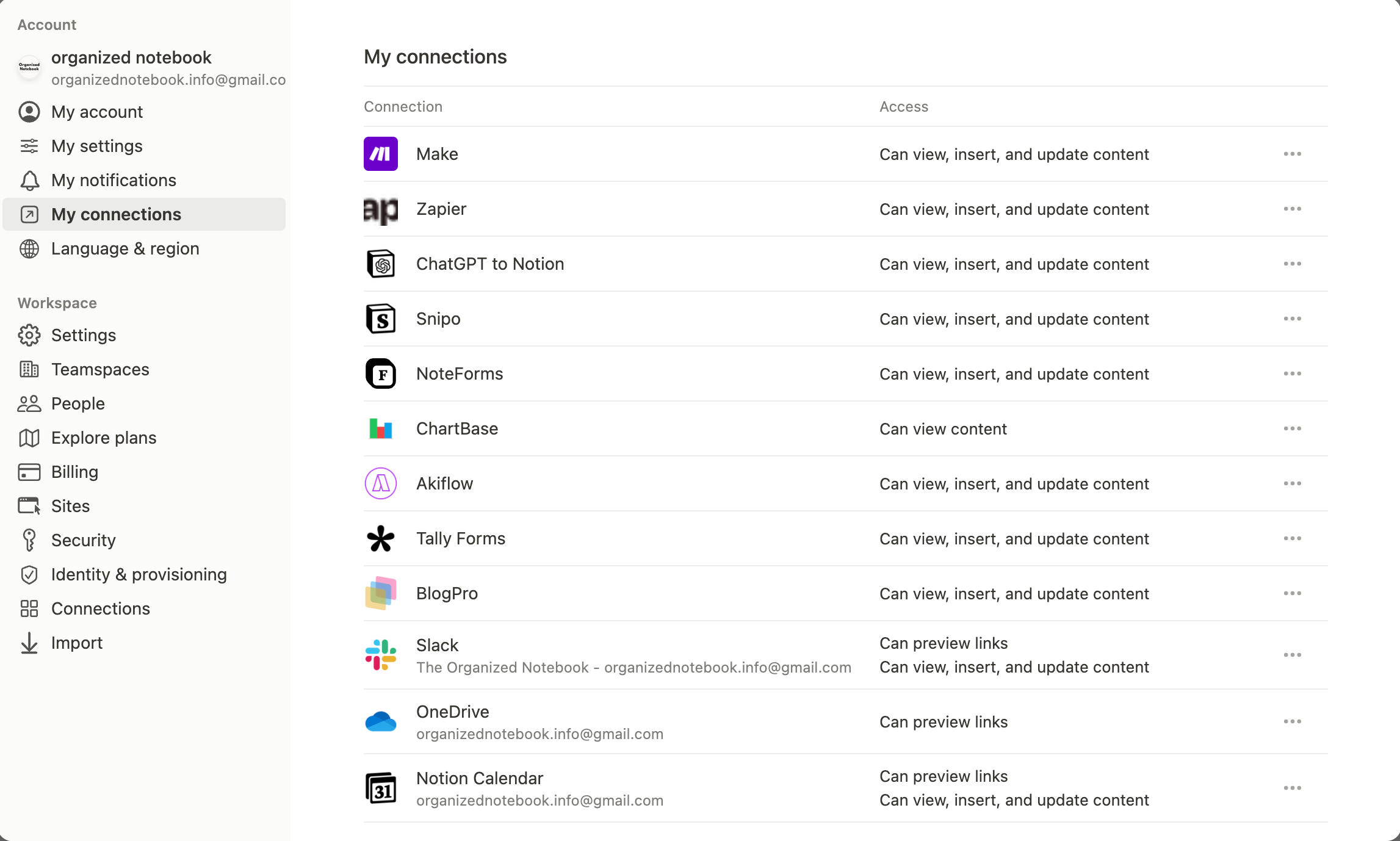Expand options for OneDrive connection
The image size is (1400, 841).
click(1292, 721)
